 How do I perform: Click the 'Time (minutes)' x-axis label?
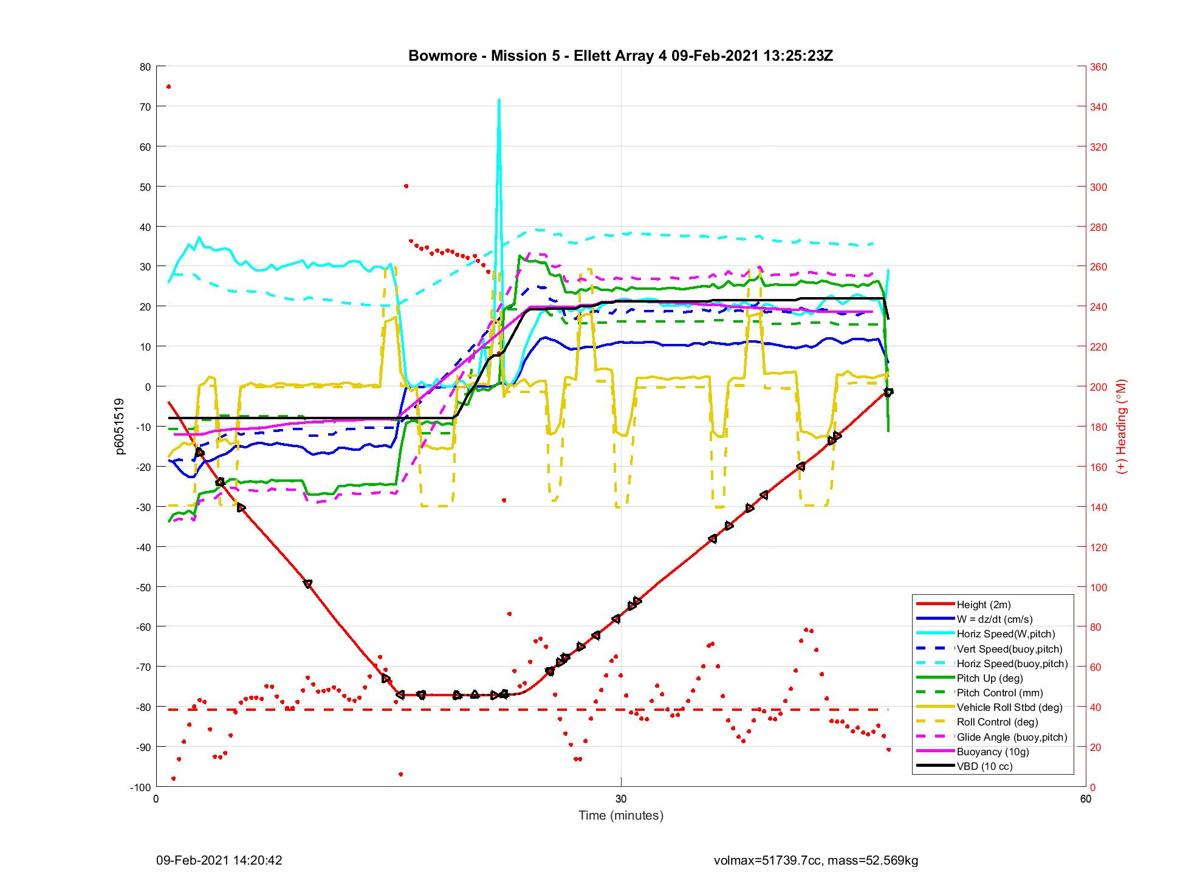tap(621, 815)
